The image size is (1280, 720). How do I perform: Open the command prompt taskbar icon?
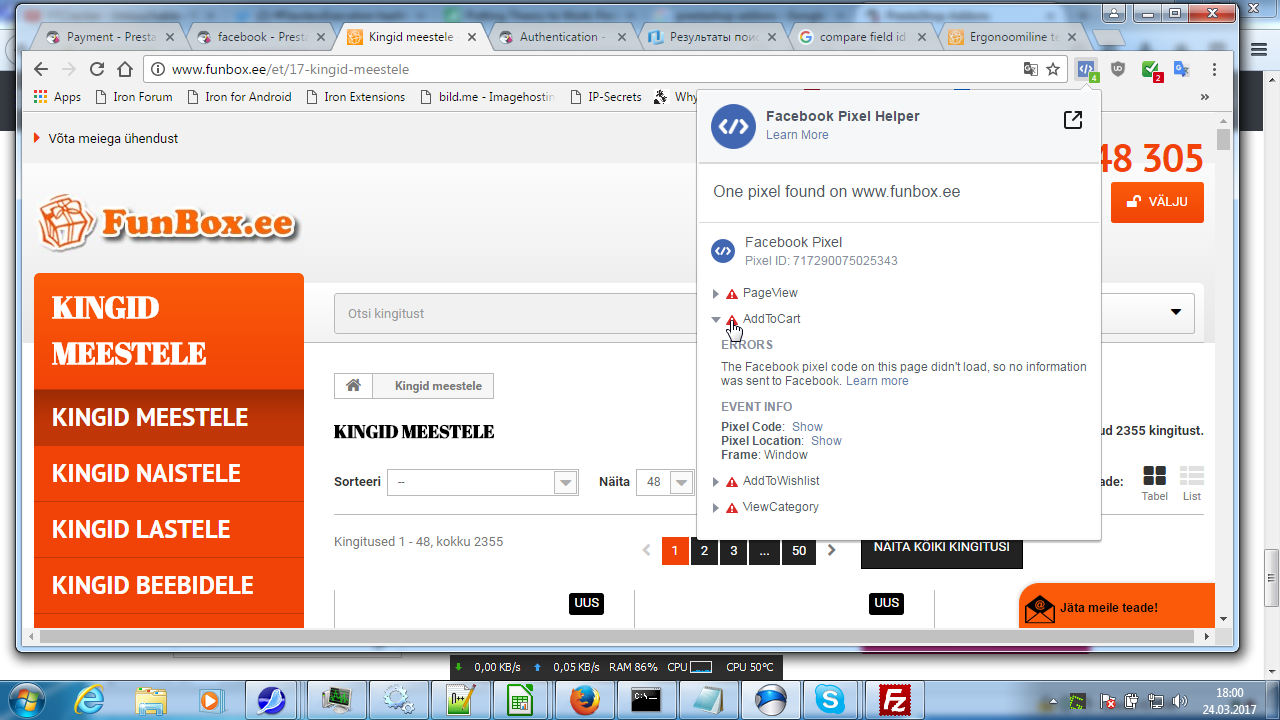tap(646, 699)
